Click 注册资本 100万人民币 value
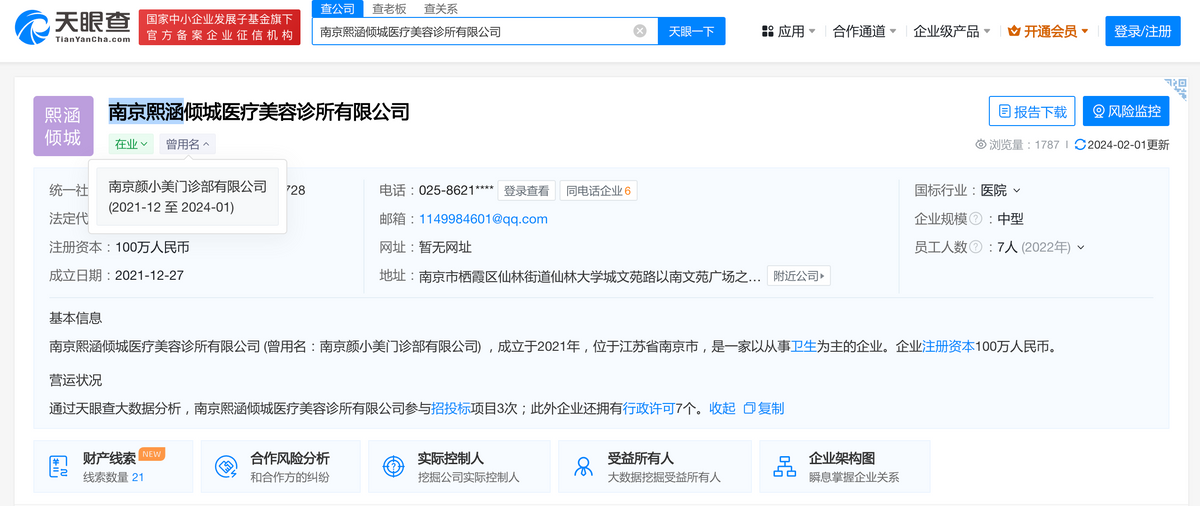This screenshot has height=506, width=1200. click(x=152, y=247)
